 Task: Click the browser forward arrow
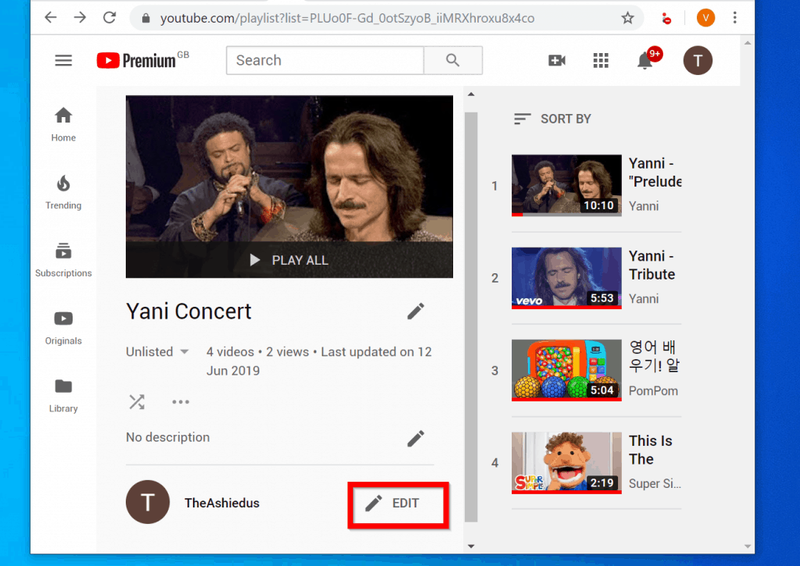[x=80, y=18]
